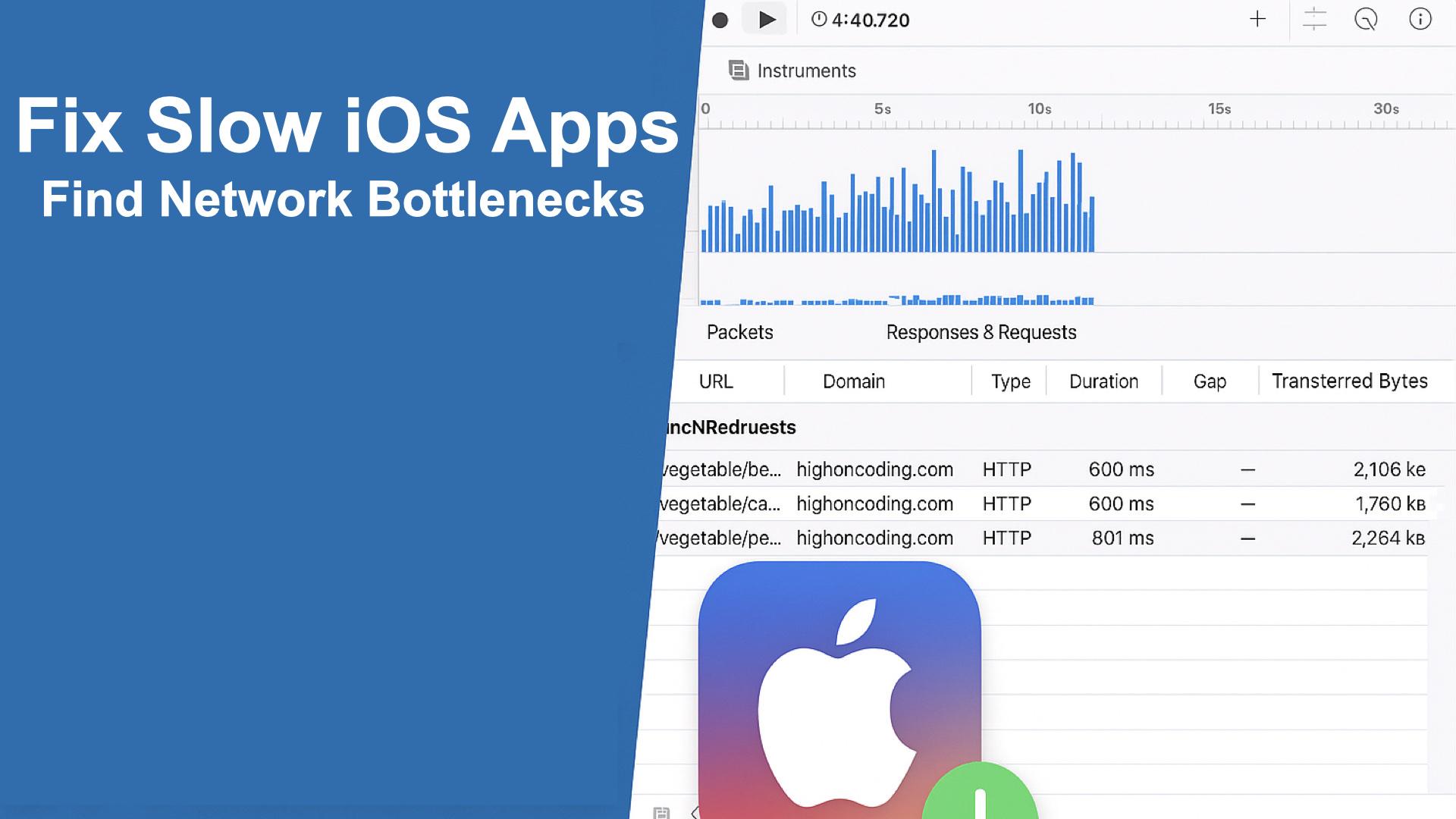This screenshot has height=819, width=1456.
Task: Sort by the Domain column header
Action: 854,381
